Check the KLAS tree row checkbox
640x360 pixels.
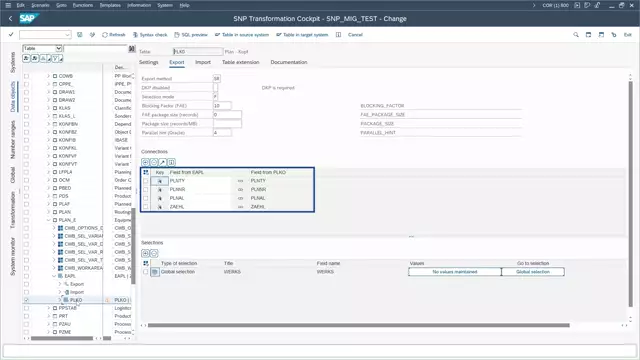27,108
